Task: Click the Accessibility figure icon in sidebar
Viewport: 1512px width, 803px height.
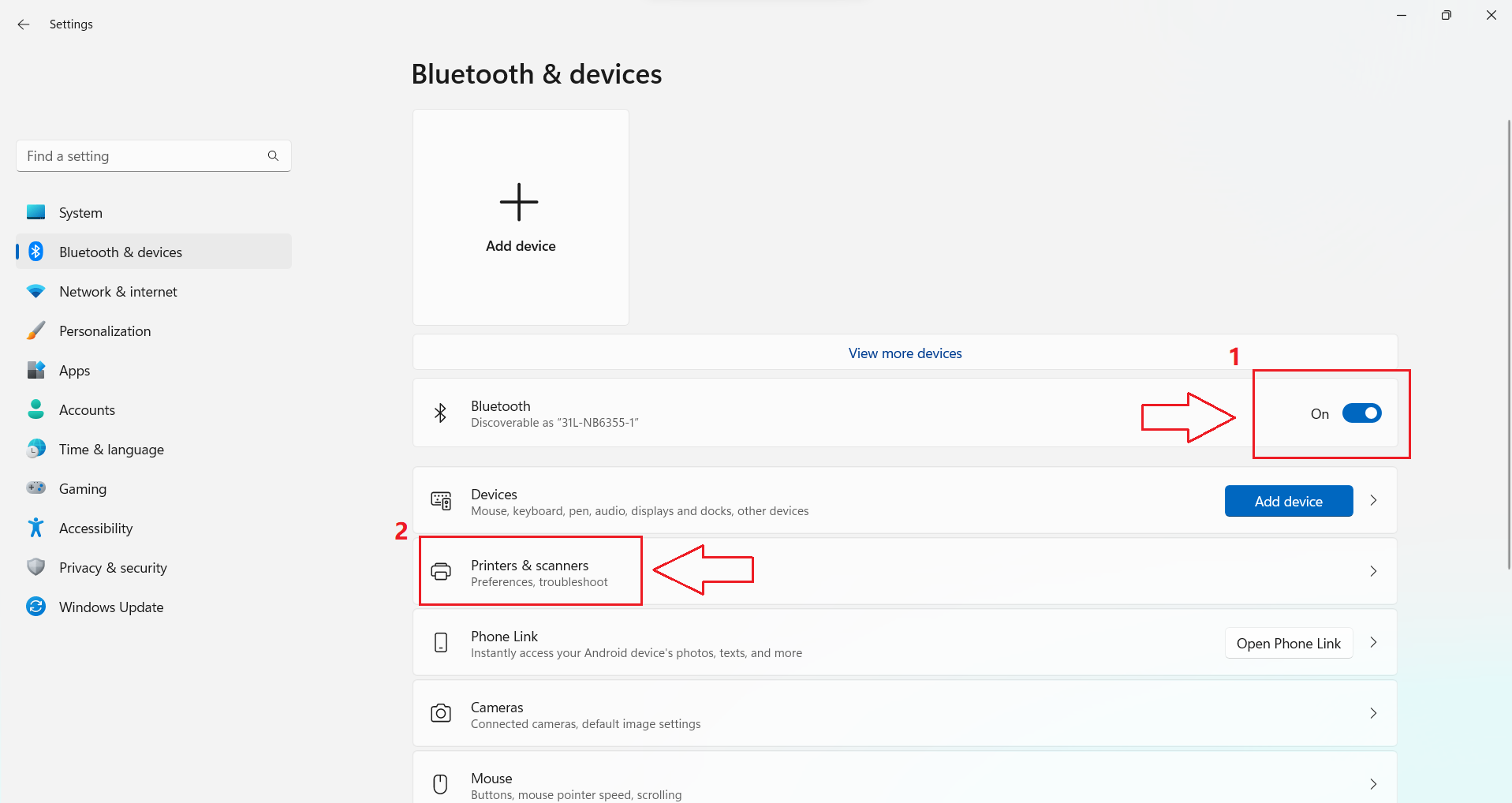Action: [x=35, y=528]
